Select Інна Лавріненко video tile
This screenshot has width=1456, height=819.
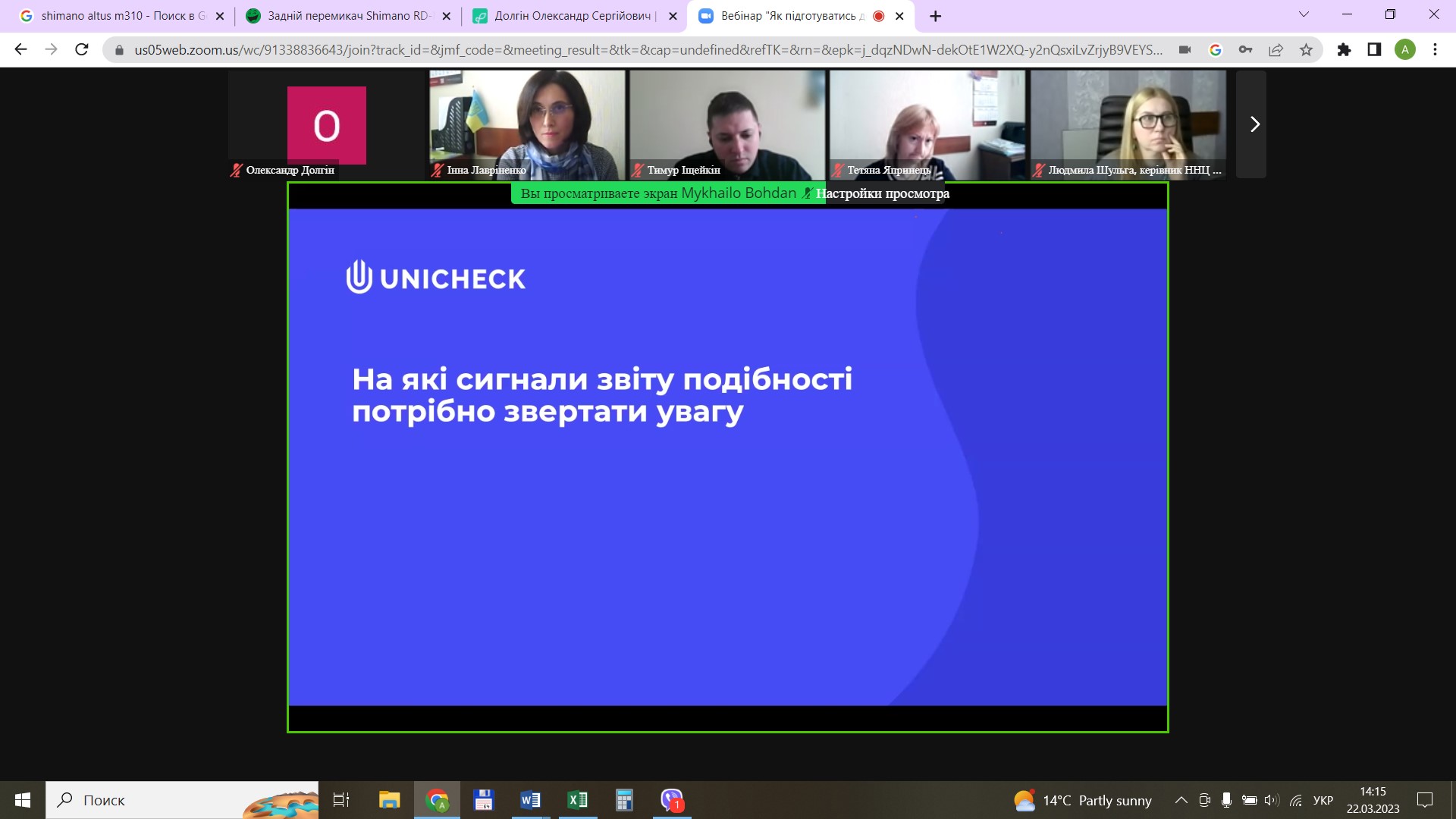[527, 125]
